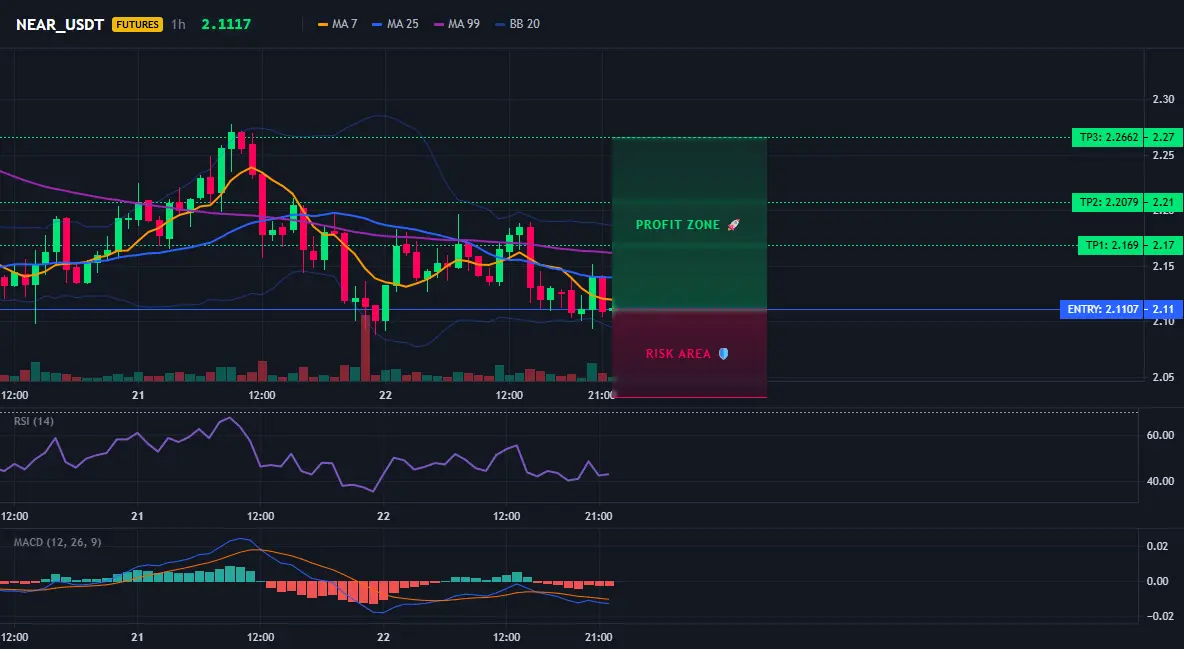Toggle the BB 20 legend entry
Screen dimensions: 1184x649
(x=517, y=24)
